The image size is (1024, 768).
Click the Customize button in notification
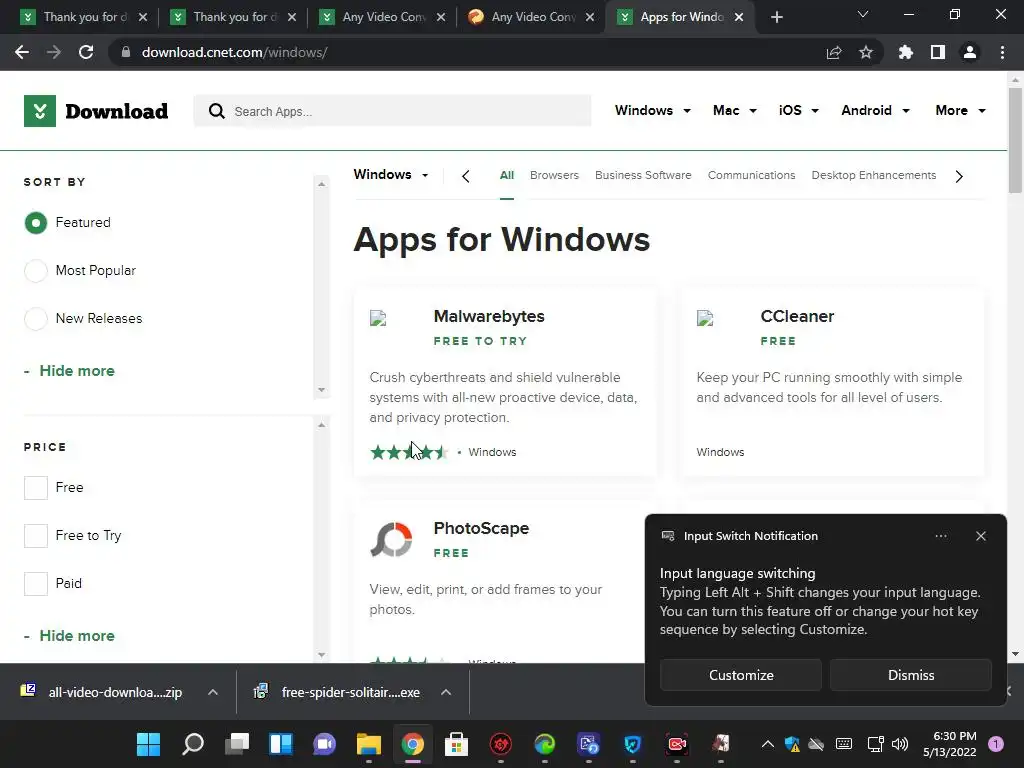[741, 675]
